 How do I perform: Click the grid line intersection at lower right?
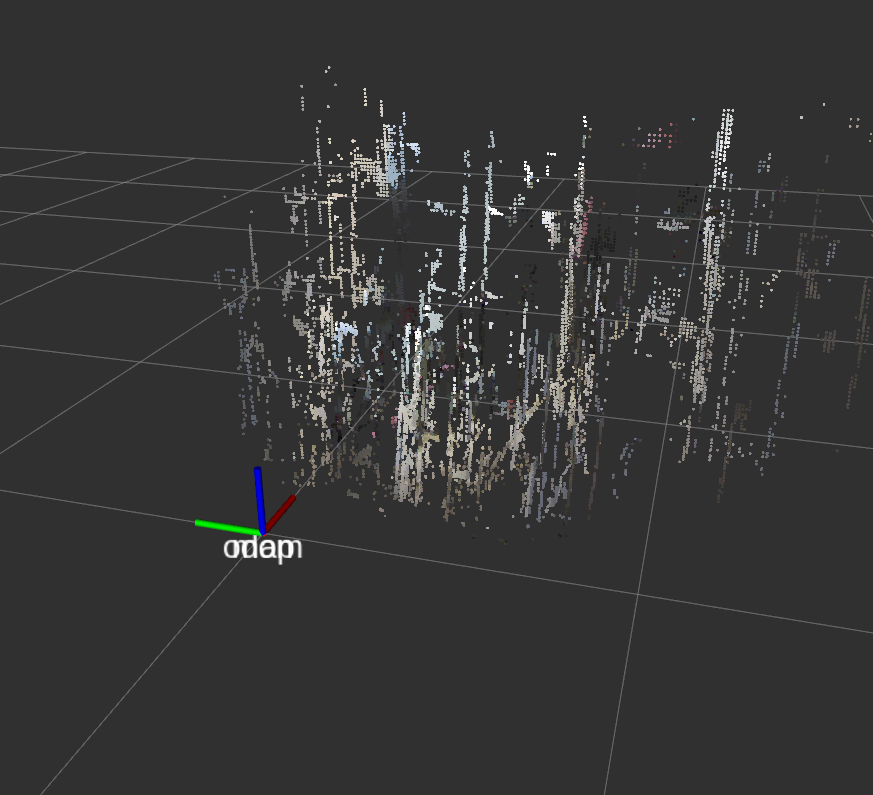point(637,594)
